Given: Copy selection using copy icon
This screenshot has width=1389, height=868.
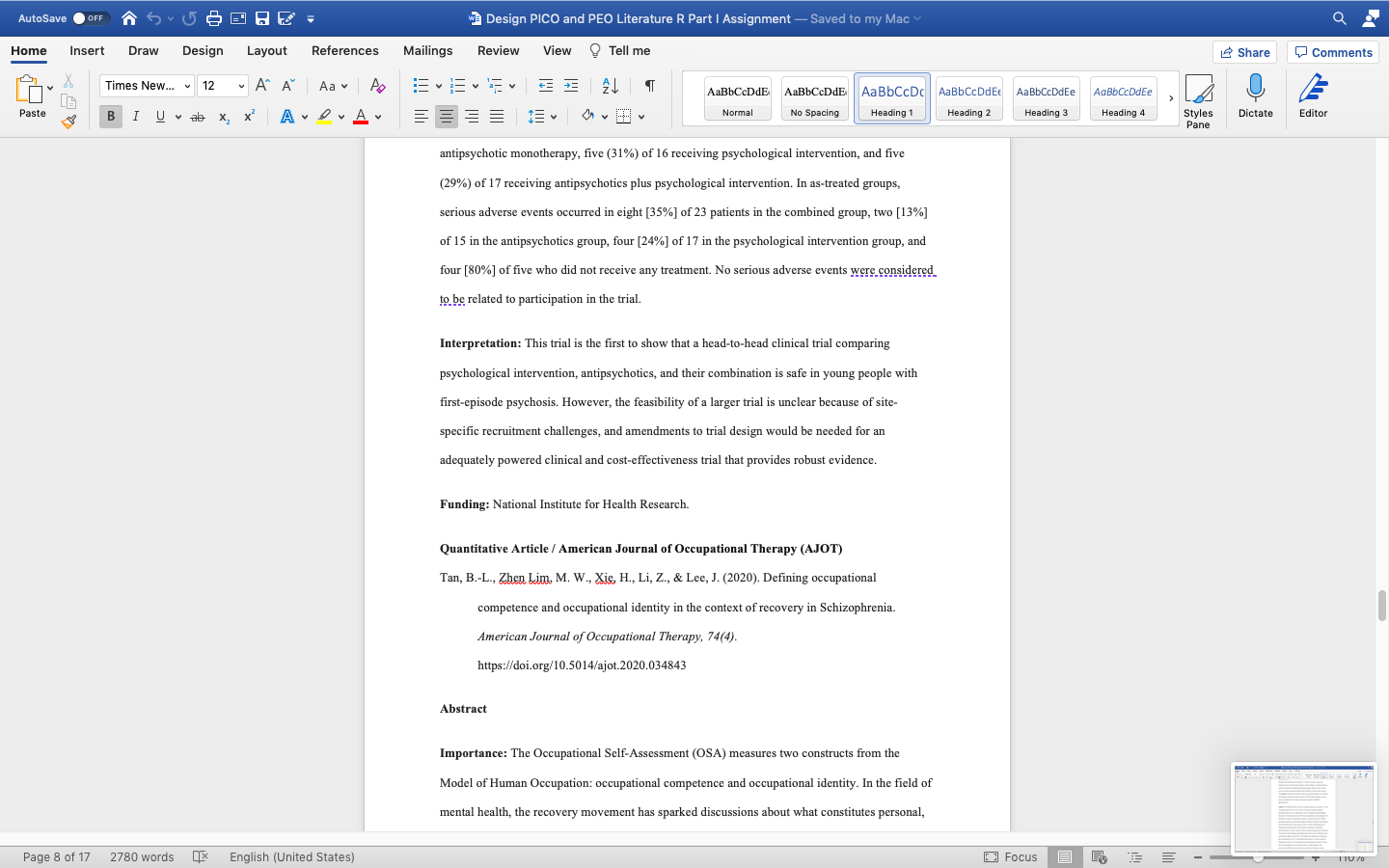Looking at the screenshot, I should [x=68, y=101].
